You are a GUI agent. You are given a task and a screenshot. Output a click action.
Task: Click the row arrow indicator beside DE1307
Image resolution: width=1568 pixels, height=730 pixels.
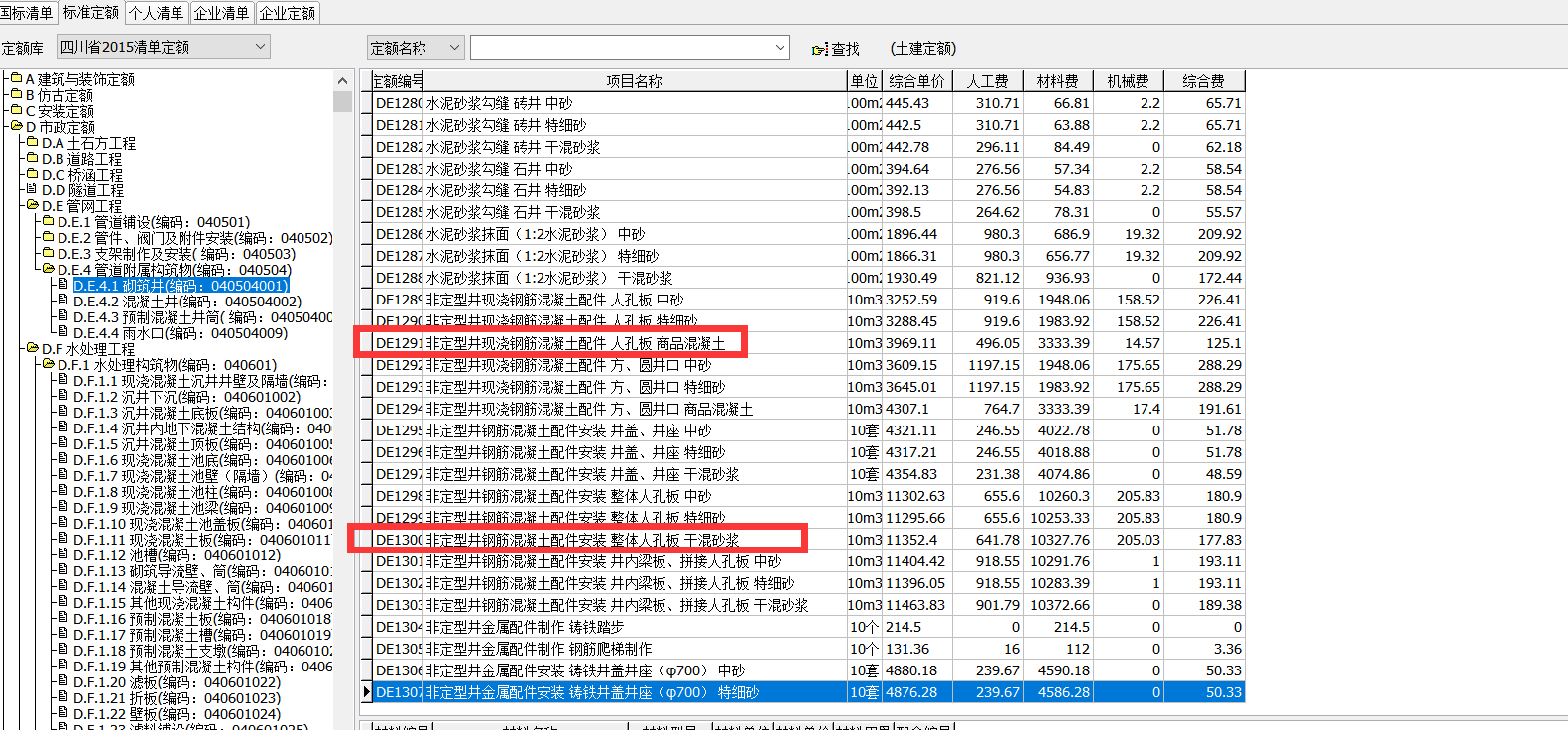[x=367, y=692]
